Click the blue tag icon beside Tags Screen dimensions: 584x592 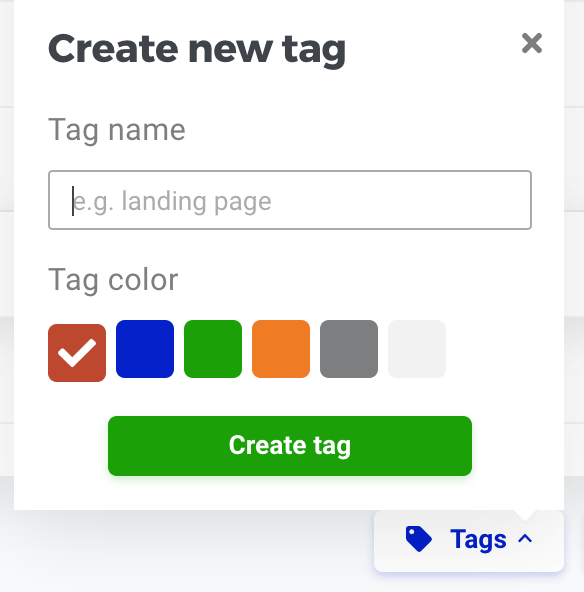(419, 539)
